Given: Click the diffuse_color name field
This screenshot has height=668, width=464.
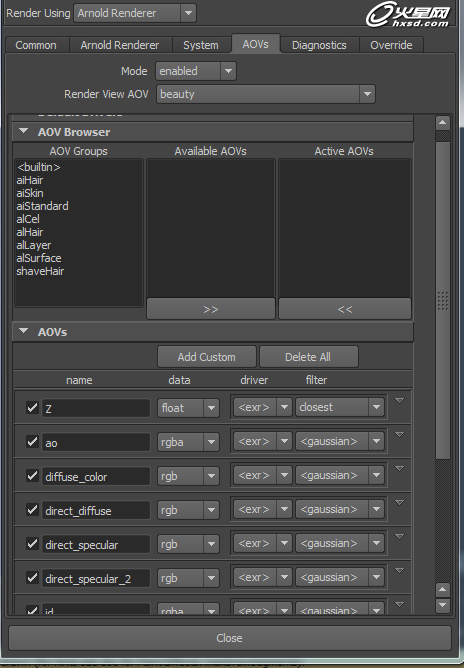Looking at the screenshot, I should tap(96, 476).
